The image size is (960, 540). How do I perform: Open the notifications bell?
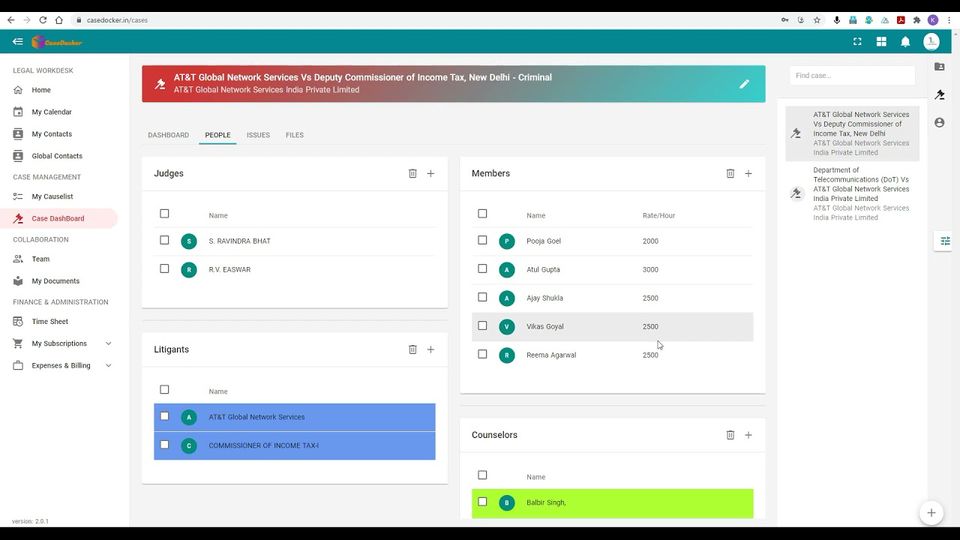coord(905,42)
